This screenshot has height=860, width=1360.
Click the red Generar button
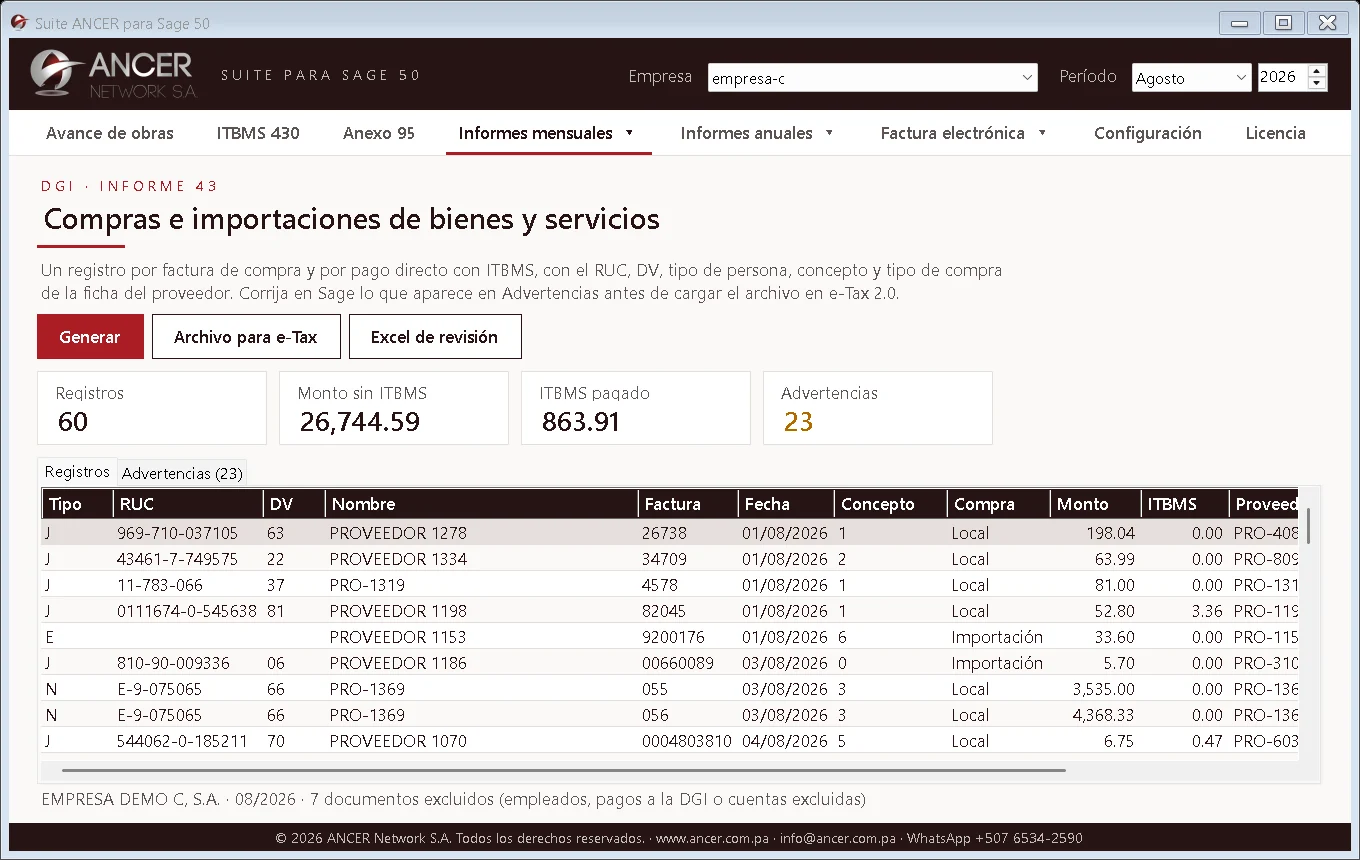[x=90, y=337]
